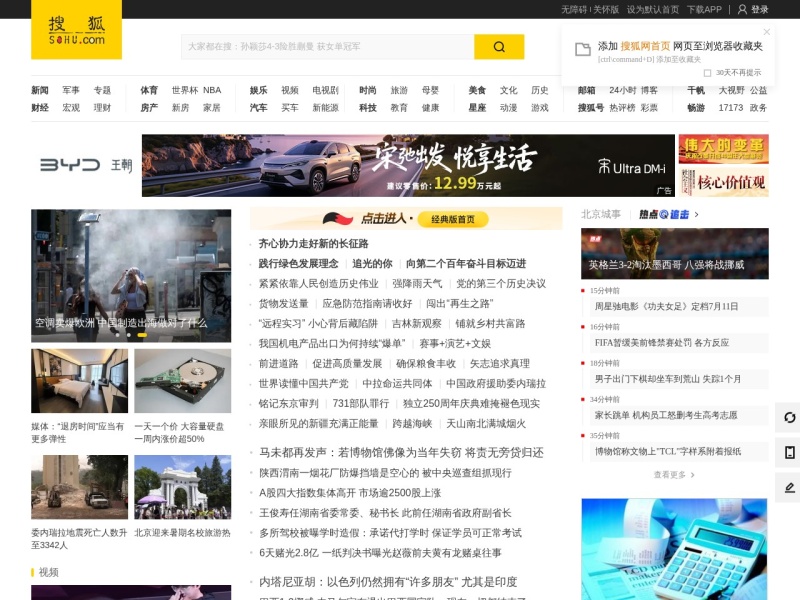Click the user login icon

tap(742, 9)
